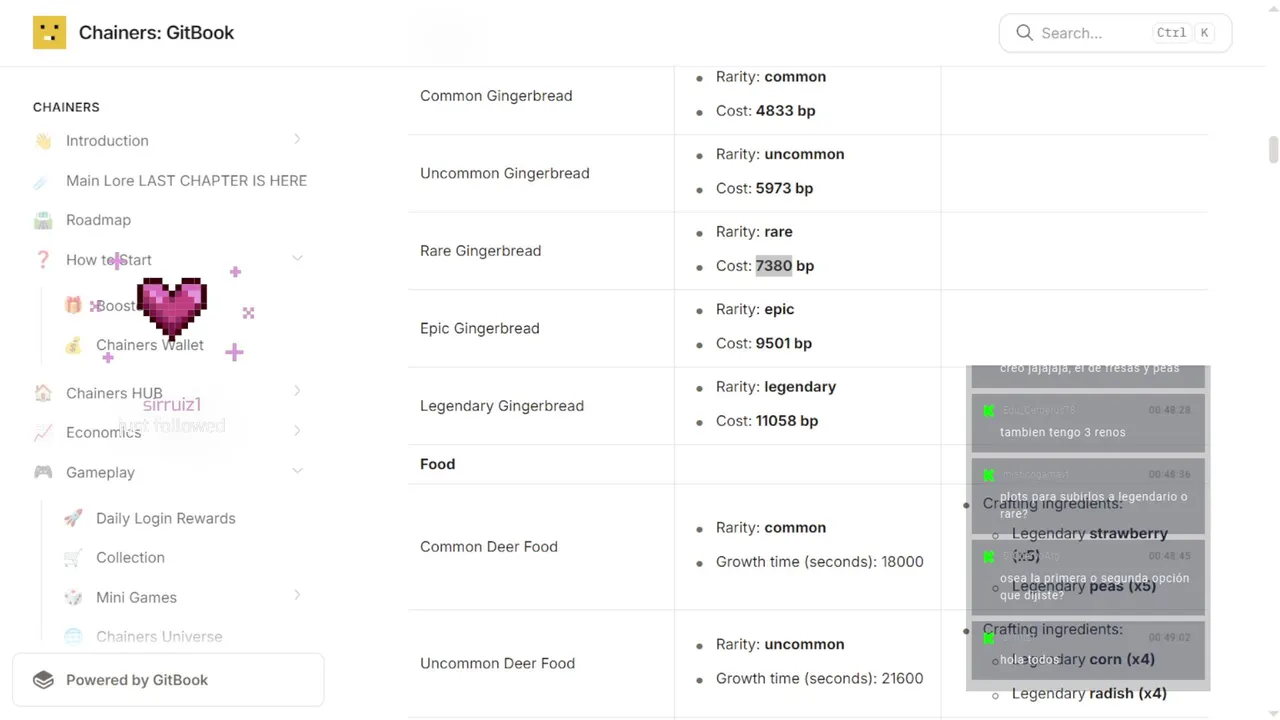1280x720 pixels.
Task: Click the game controller Gameplay icon
Action: tap(43, 472)
